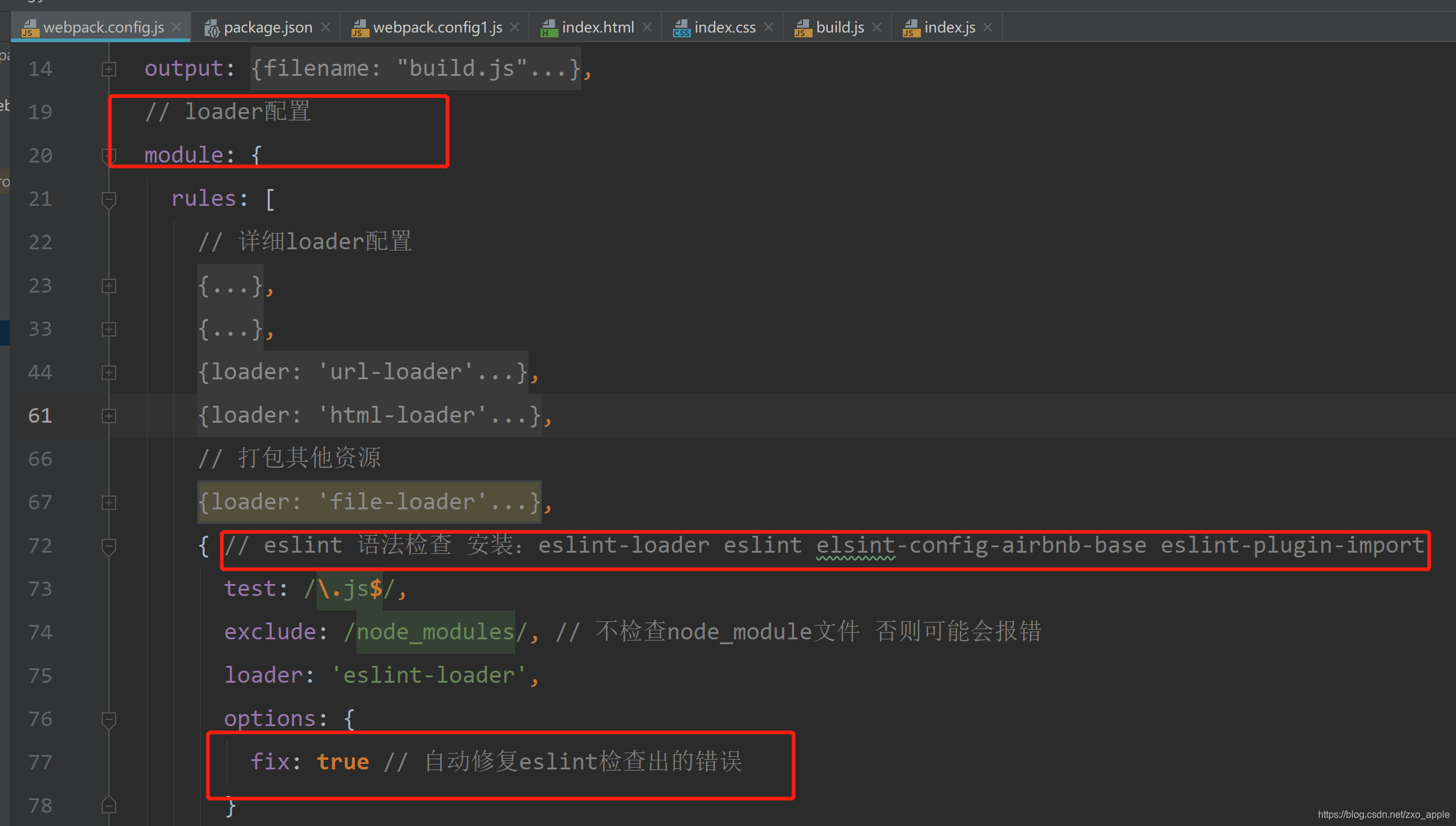Collapse the rules array on line 21
The width and height of the screenshot is (1456, 826).
[x=109, y=200]
